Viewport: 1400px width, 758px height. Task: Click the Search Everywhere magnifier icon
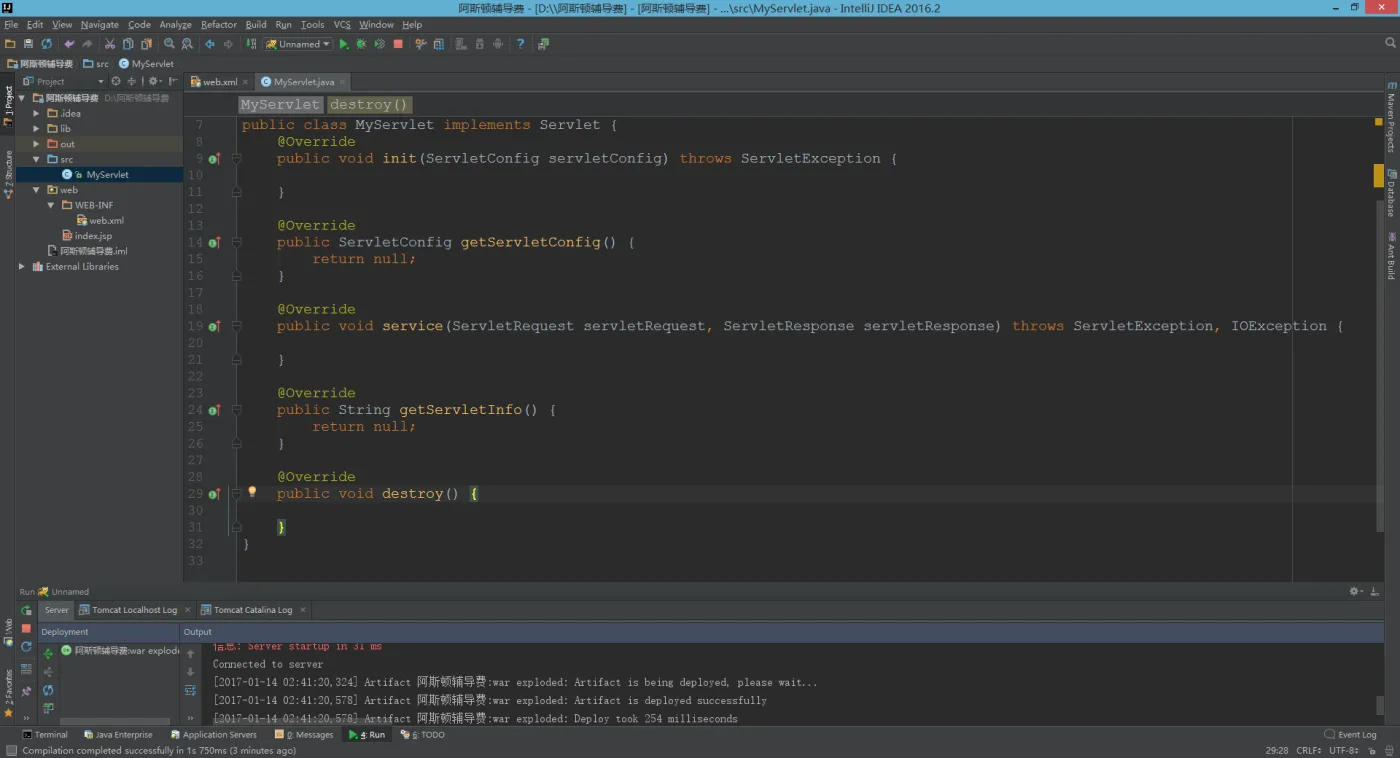[1390, 43]
